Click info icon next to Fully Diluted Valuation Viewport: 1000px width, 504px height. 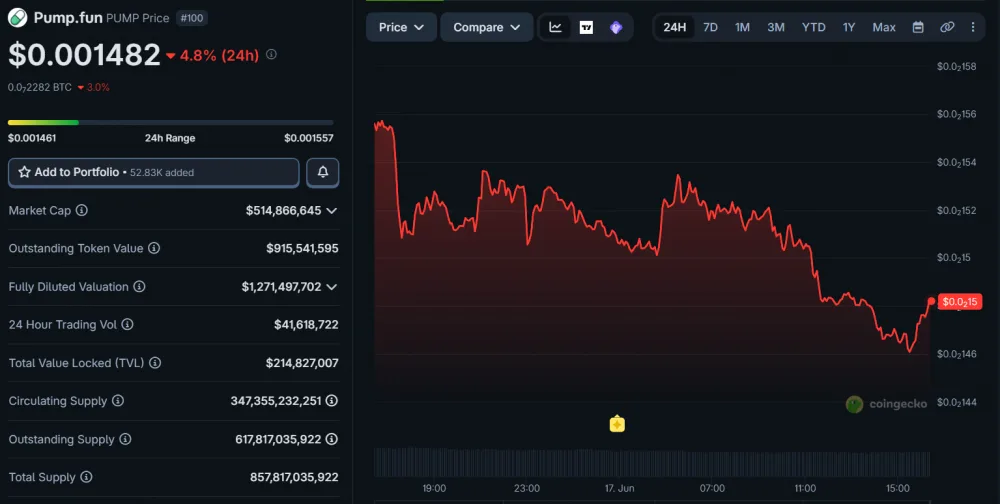coord(139,286)
